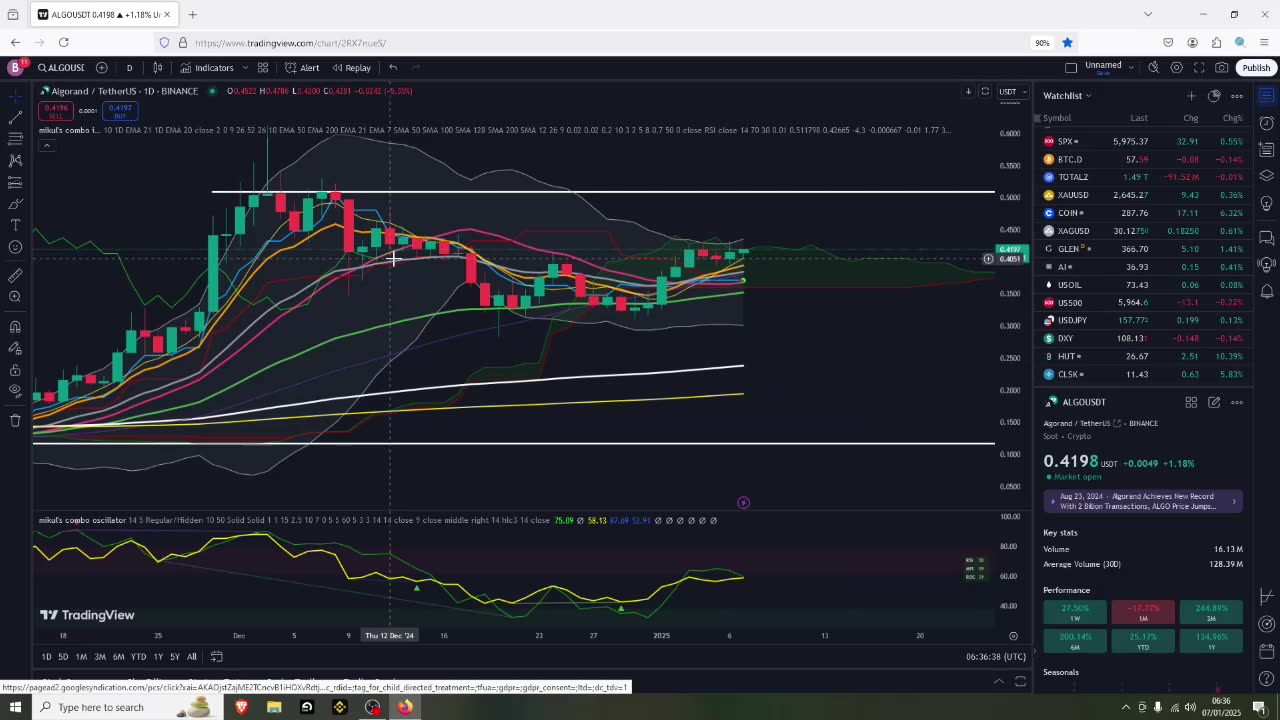Click the 06:36:38 (UTC) timezone selector

click(x=996, y=657)
